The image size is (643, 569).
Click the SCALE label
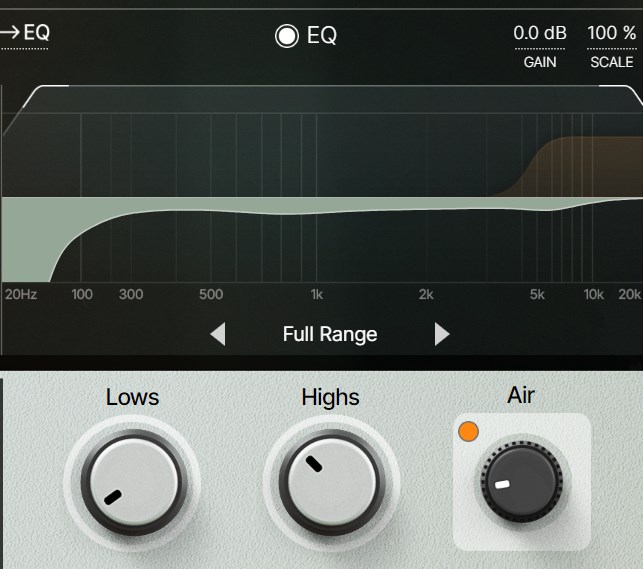pyautogui.click(x=611, y=62)
